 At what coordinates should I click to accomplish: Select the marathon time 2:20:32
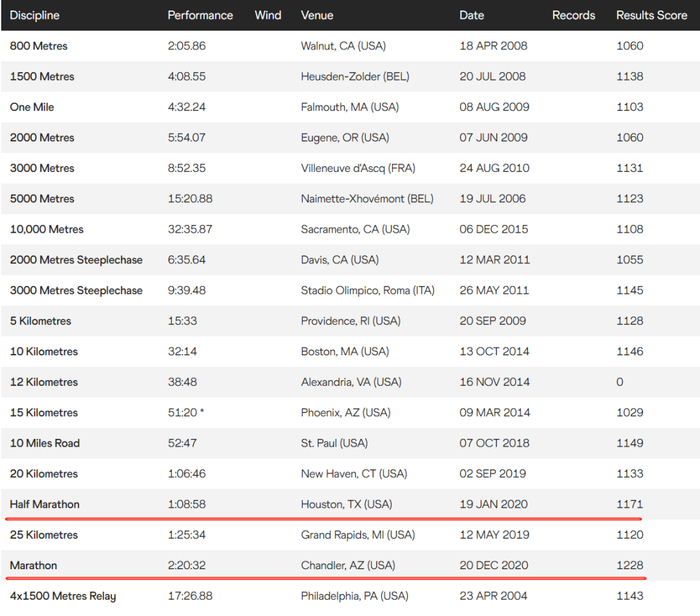(188, 565)
